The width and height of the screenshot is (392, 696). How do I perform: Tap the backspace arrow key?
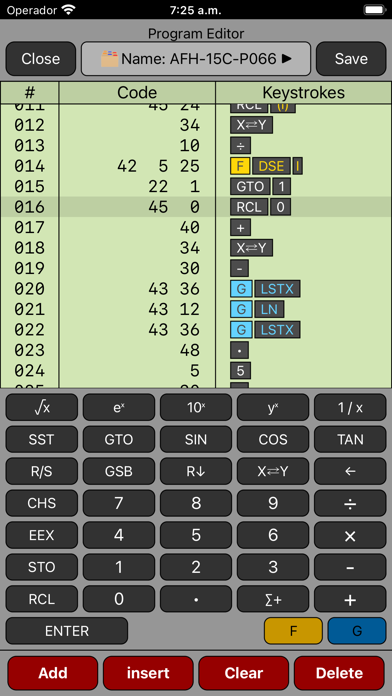[x=350, y=471]
